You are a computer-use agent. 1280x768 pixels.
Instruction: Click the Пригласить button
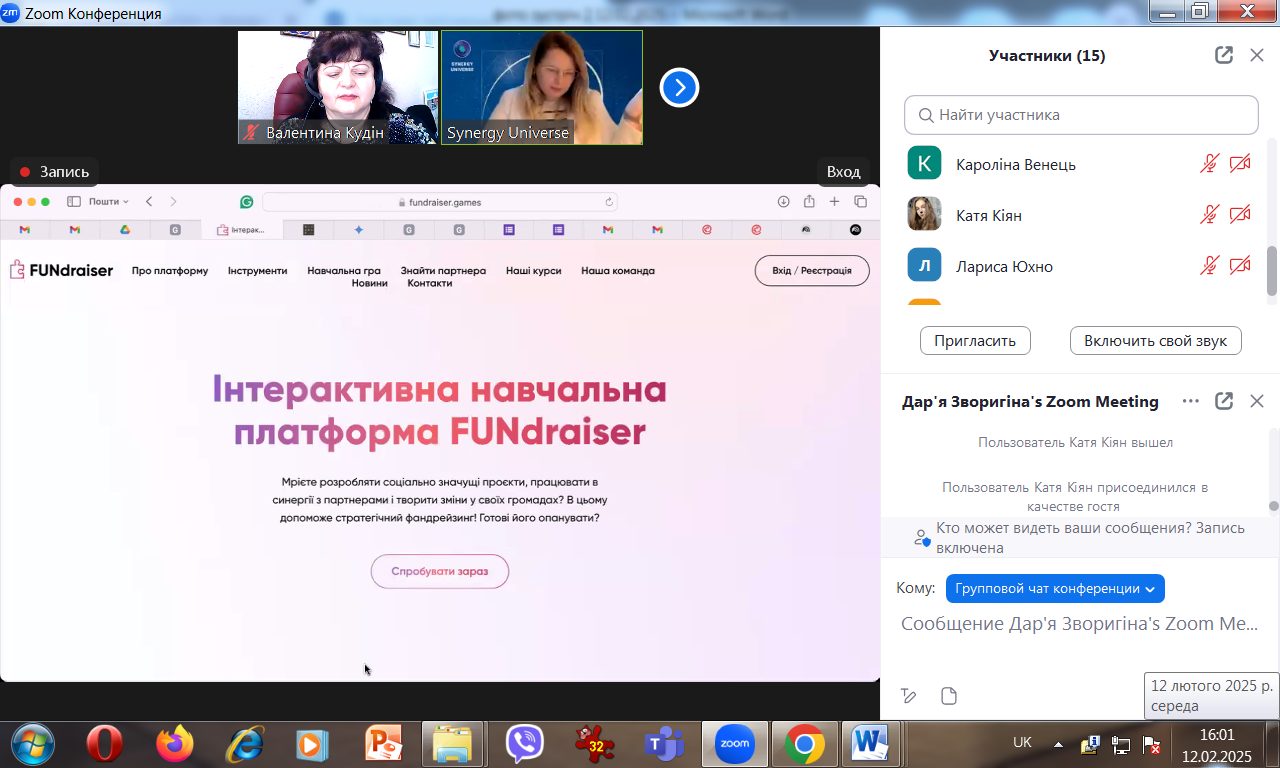(x=975, y=340)
